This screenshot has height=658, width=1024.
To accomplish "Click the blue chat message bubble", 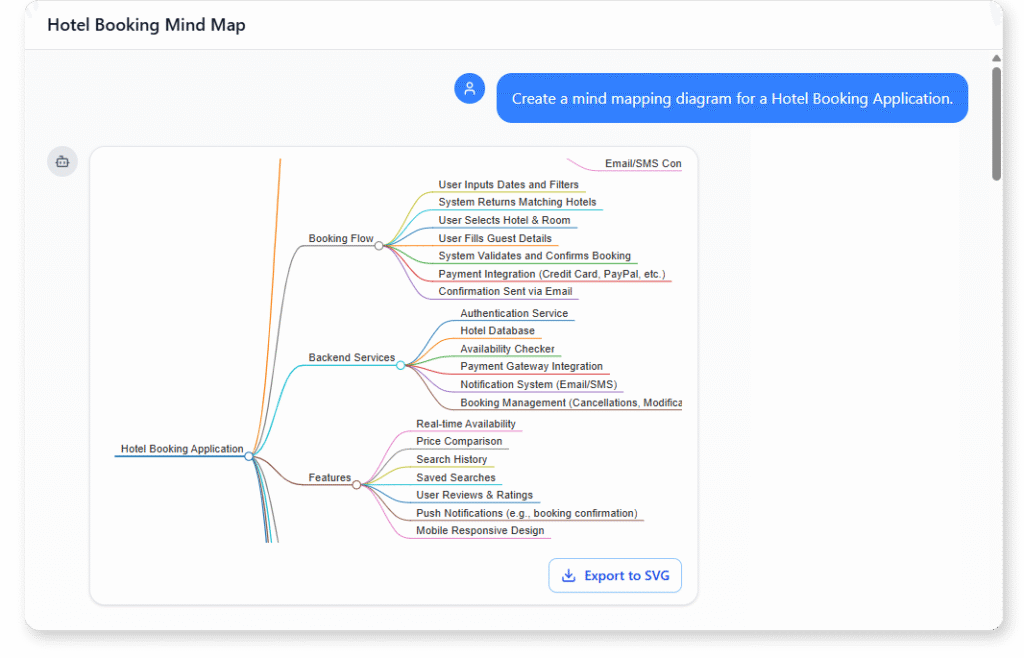I will [732, 98].
